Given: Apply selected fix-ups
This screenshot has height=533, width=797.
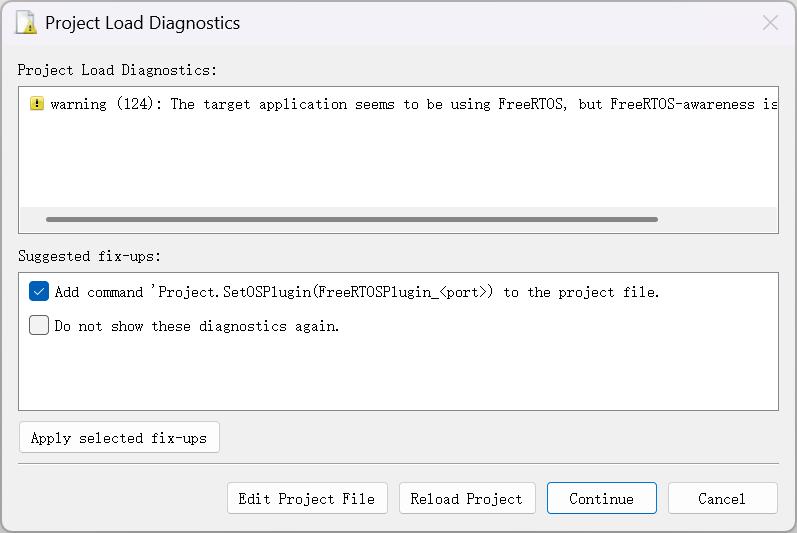Looking at the screenshot, I should [119, 437].
